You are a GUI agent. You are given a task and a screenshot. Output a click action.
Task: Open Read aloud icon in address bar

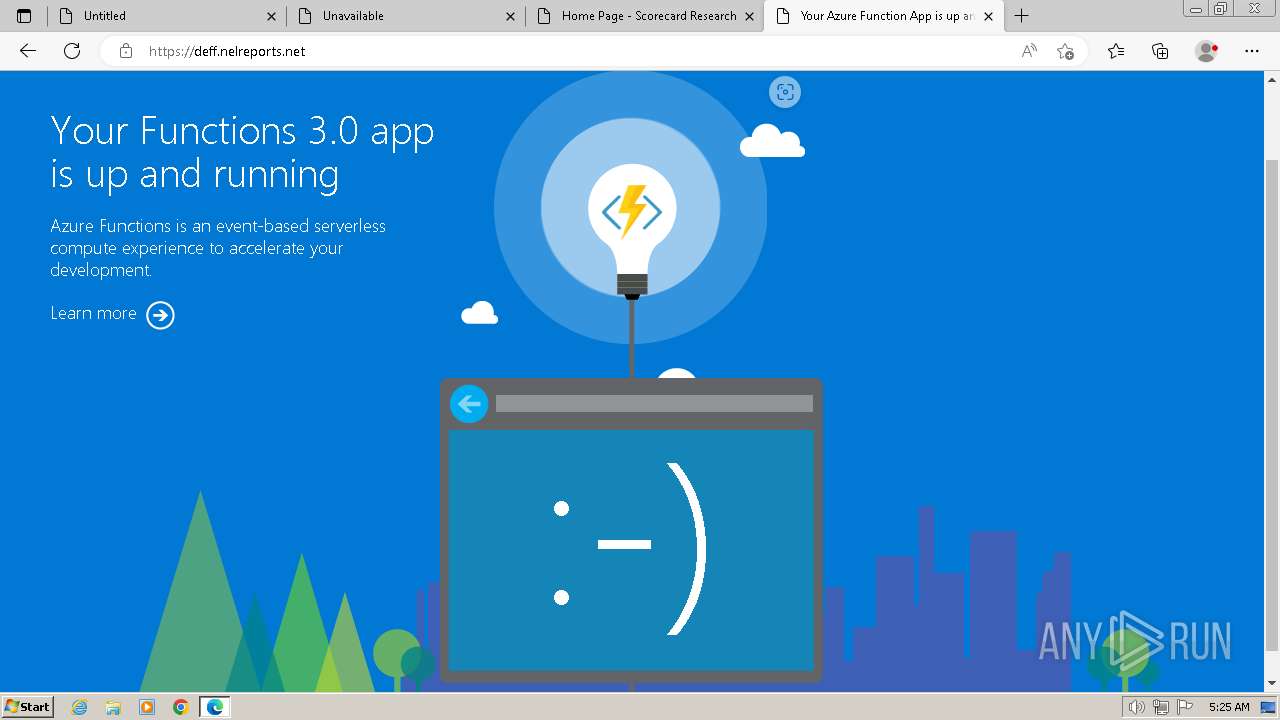[x=1029, y=51]
